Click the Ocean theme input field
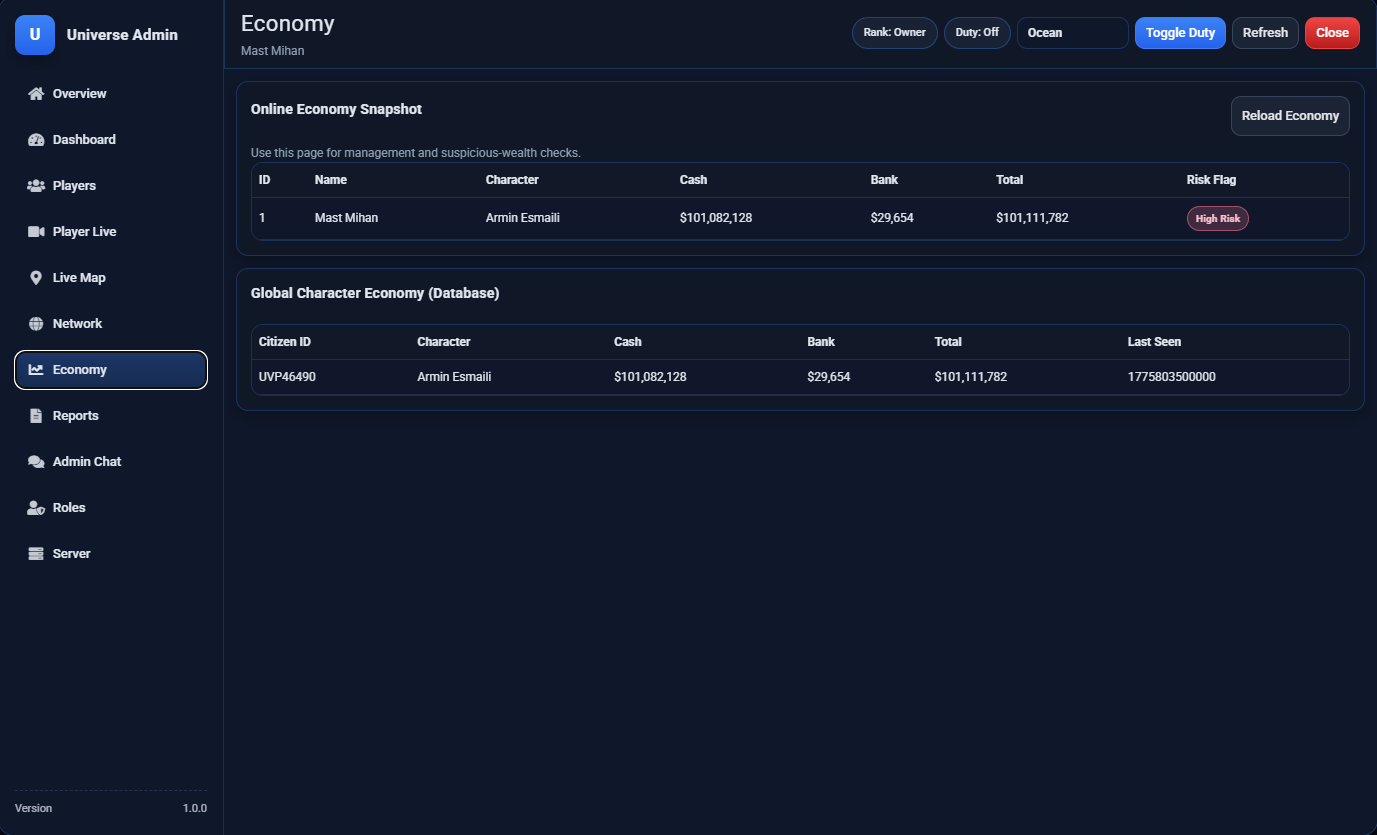Screen dimensions: 1377x835 pos(1073,33)
